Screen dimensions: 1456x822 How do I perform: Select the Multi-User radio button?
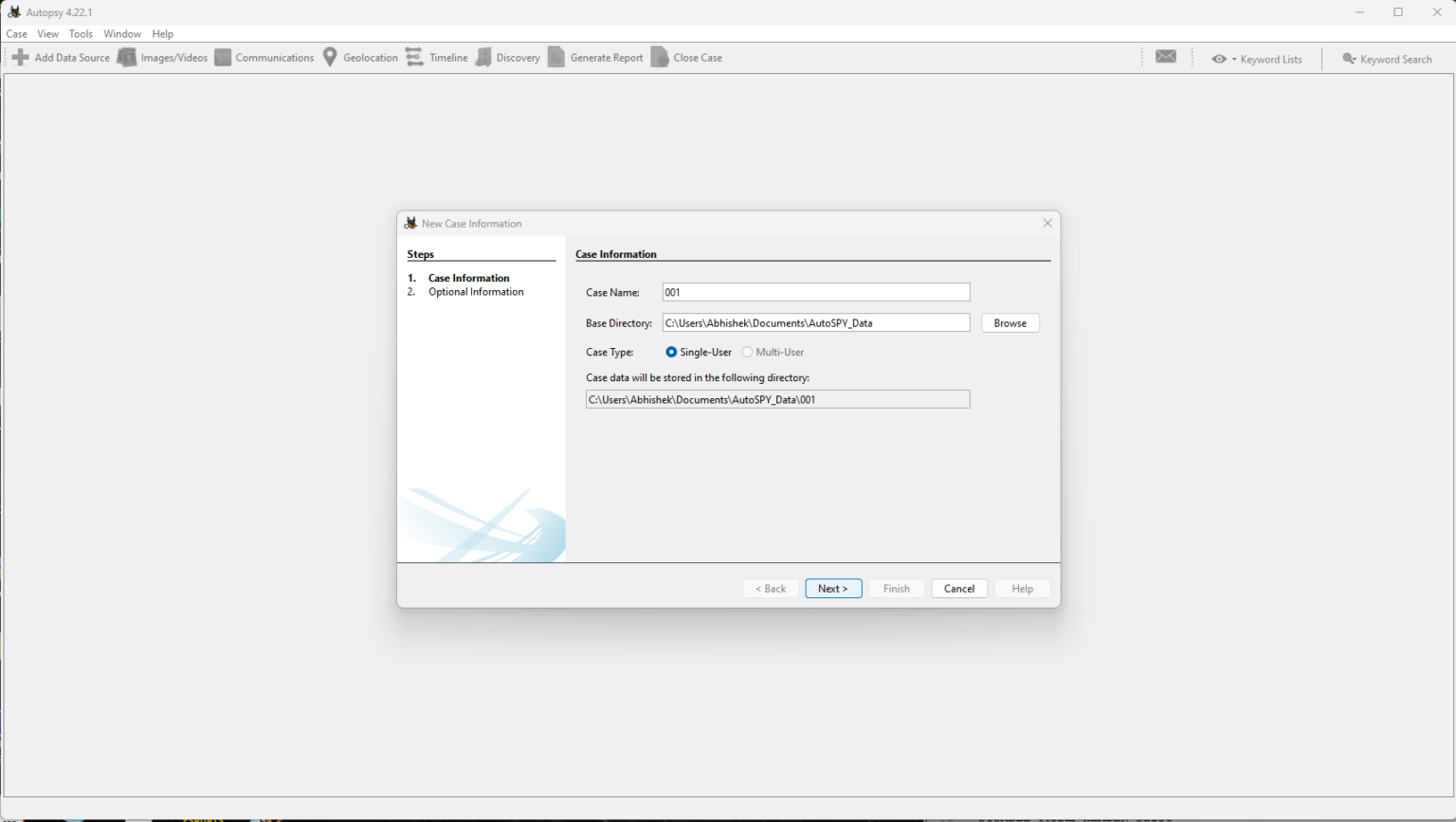click(x=747, y=352)
